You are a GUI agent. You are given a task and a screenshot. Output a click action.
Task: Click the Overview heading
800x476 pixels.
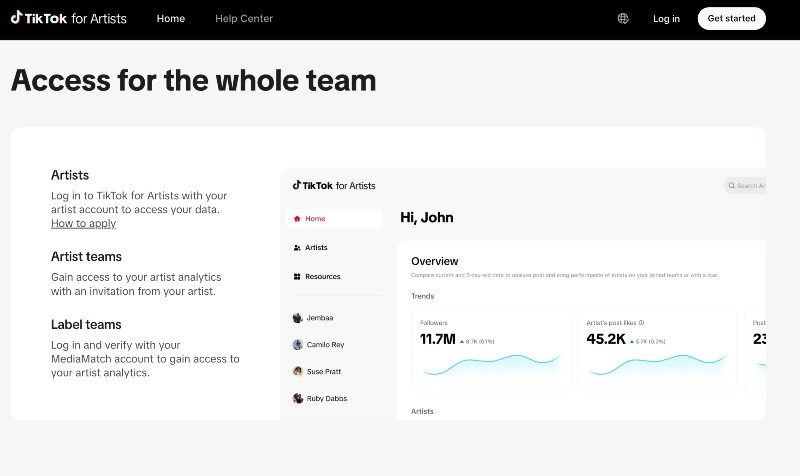(435, 261)
